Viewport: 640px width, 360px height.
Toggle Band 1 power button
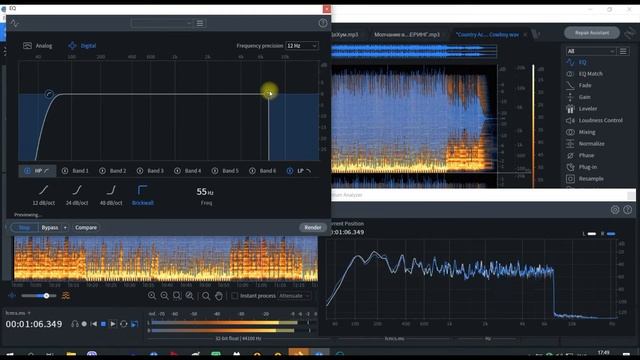click(65, 171)
